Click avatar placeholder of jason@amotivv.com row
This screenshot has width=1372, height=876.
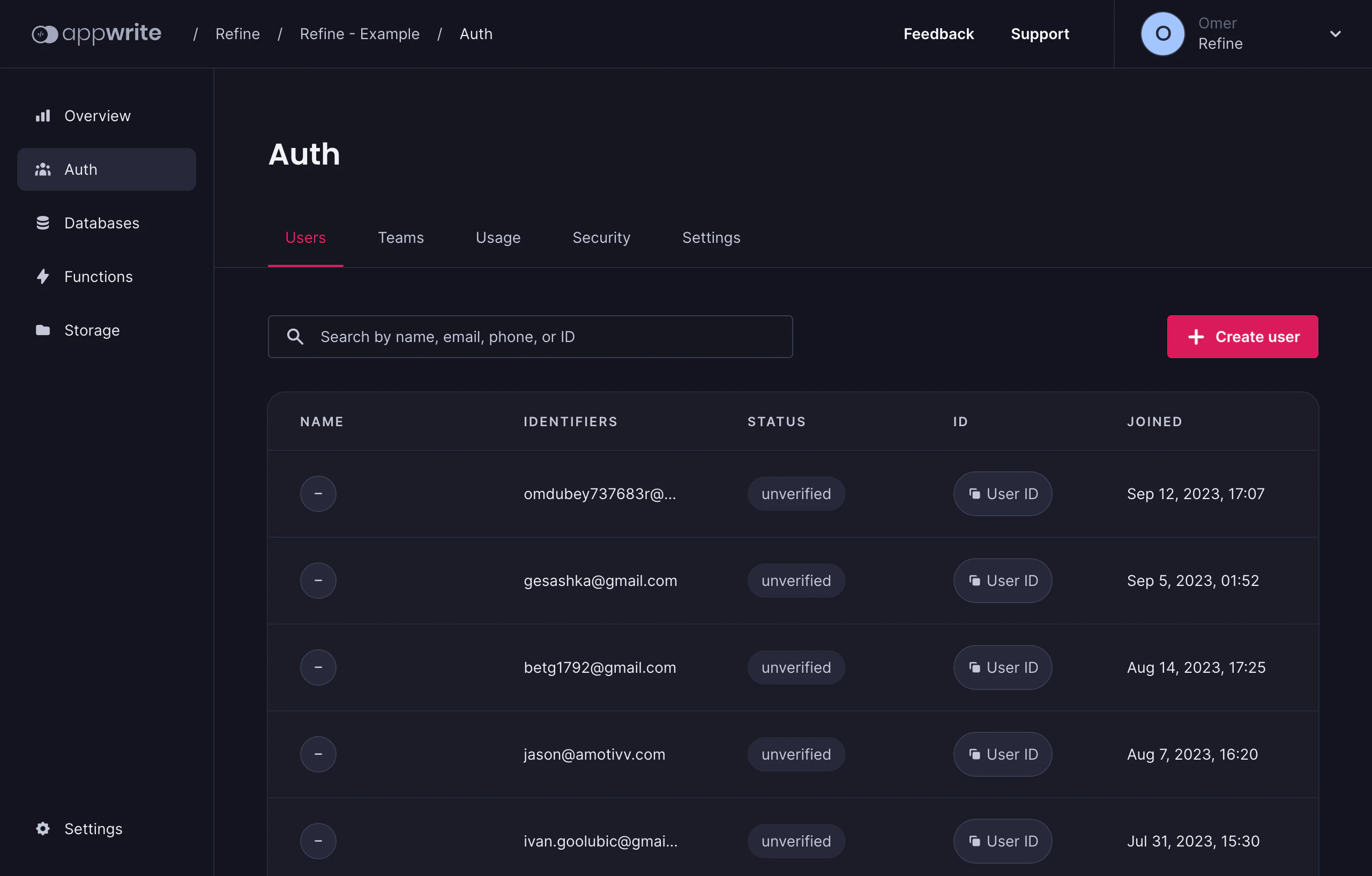318,754
